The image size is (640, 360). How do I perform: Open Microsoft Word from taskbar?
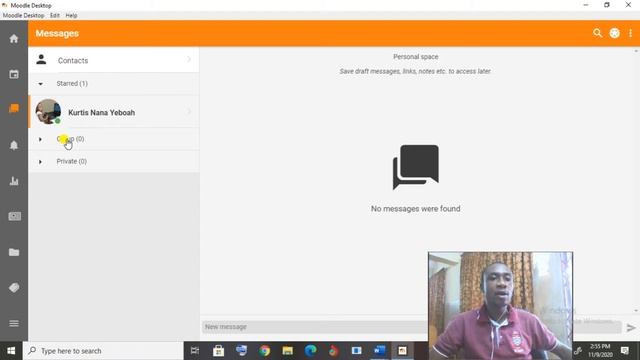point(380,351)
